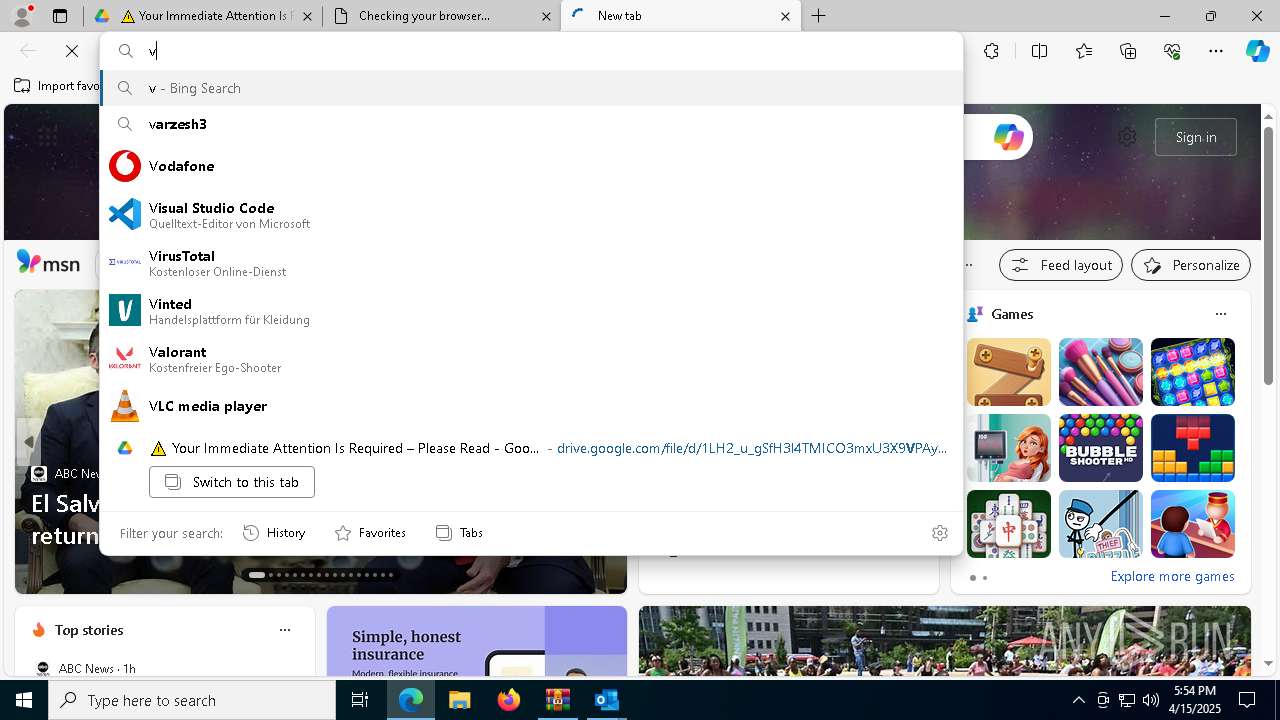Click Copilot logo on new tab page
Screen dimensions: 1280x720
1008,137
